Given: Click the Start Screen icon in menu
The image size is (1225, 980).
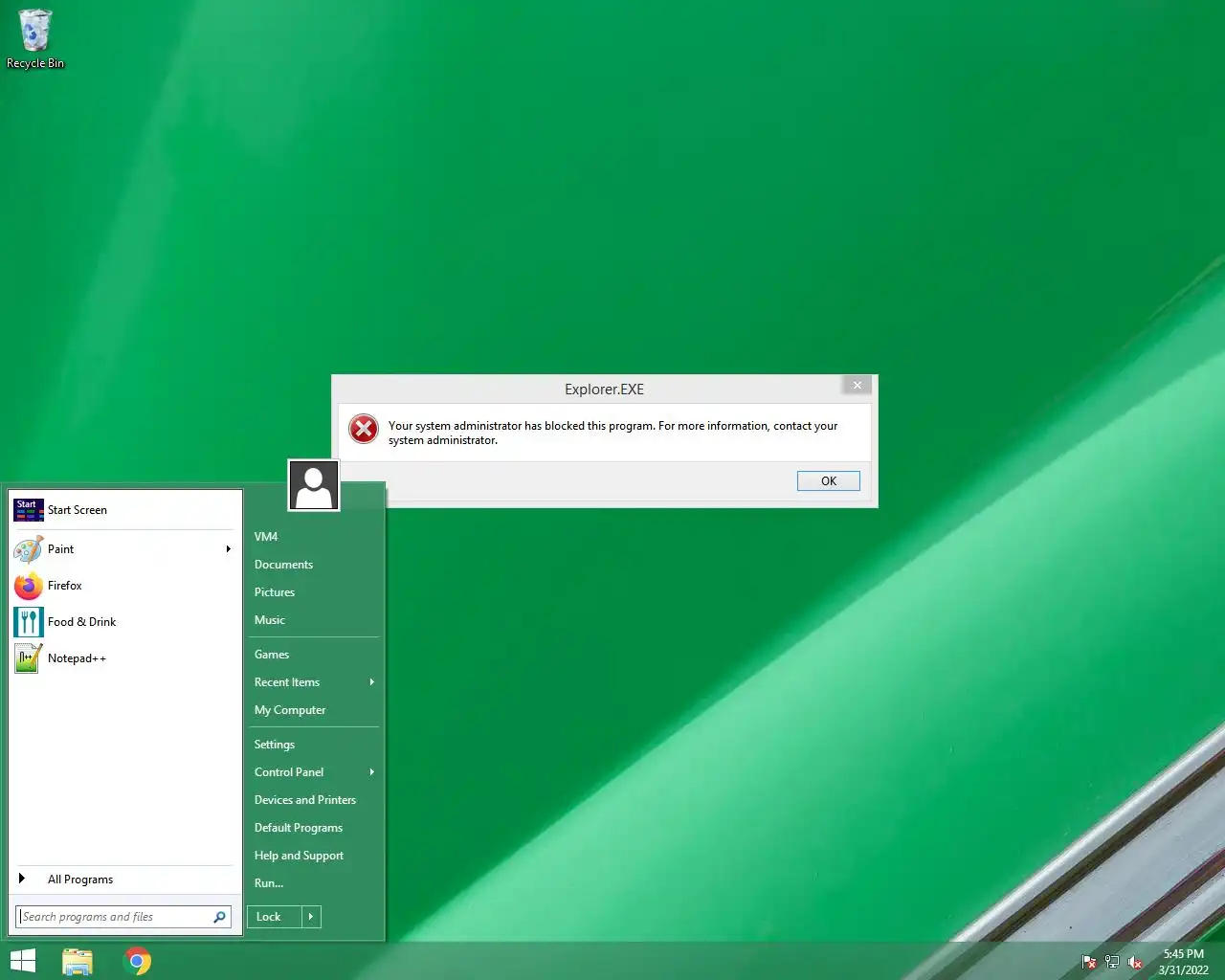Looking at the screenshot, I should [29, 510].
